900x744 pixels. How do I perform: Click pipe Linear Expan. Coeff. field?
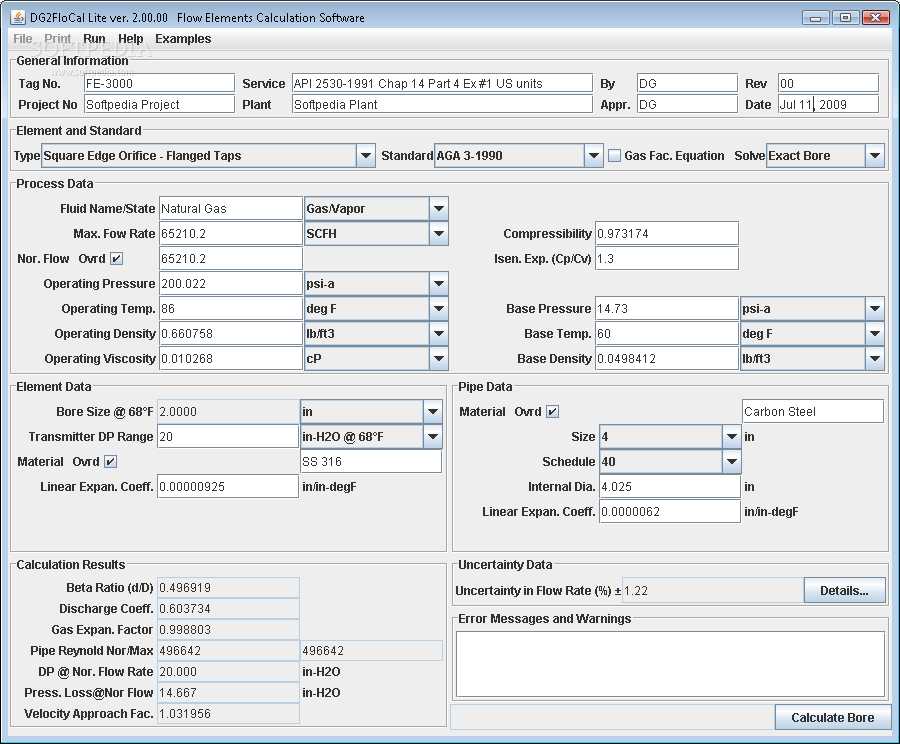[670, 512]
